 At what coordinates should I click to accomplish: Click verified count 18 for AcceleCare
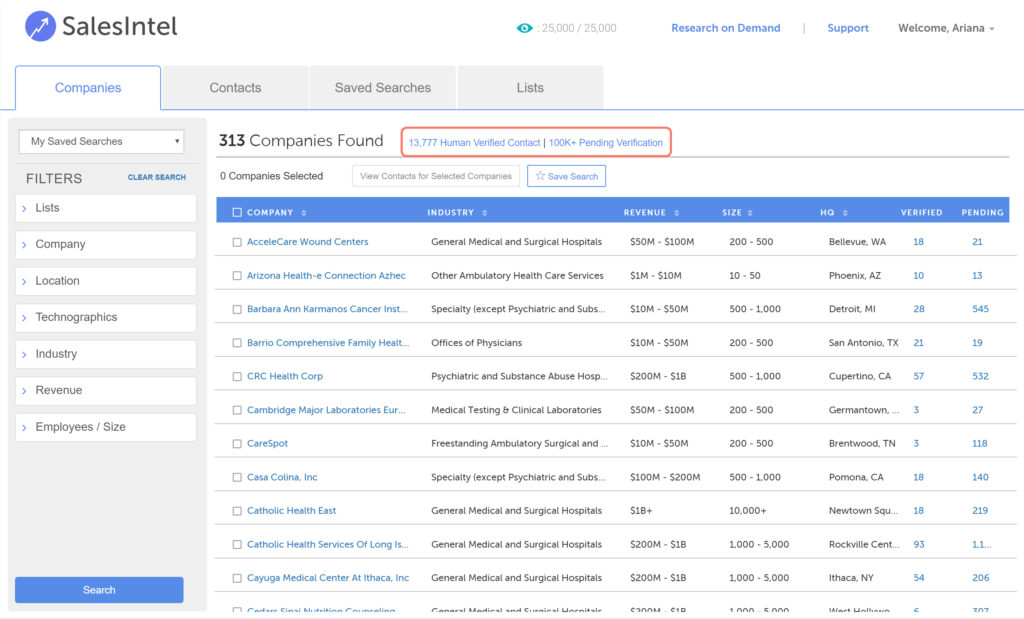918,242
